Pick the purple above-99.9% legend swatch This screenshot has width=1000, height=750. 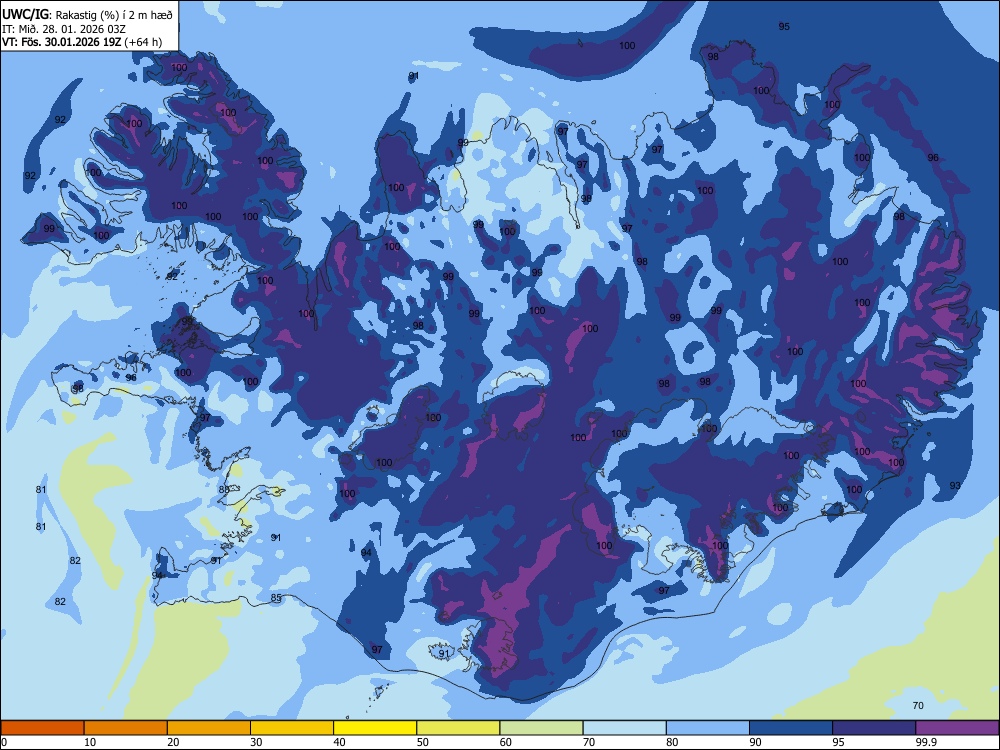coord(957,728)
